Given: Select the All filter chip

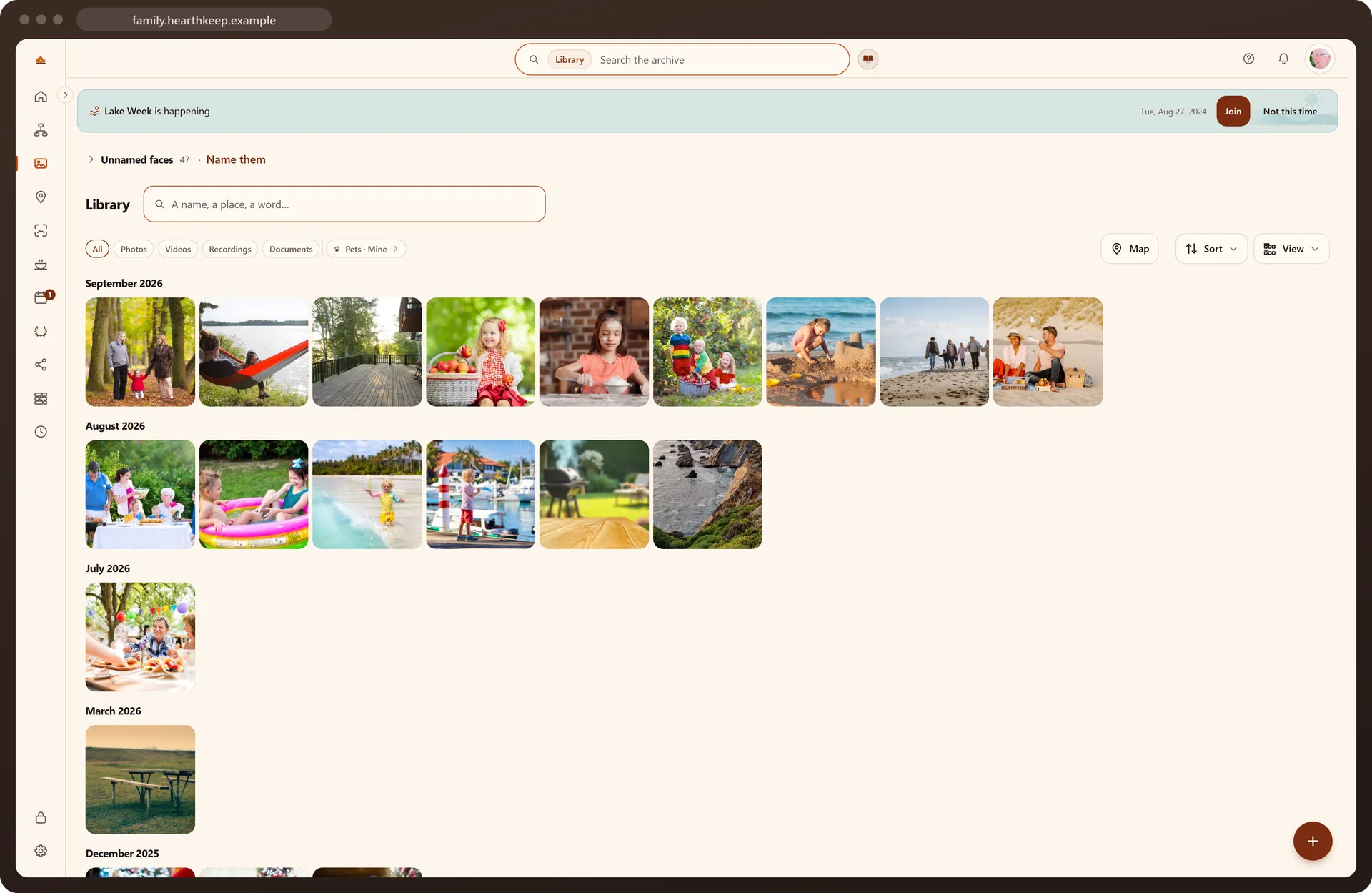Looking at the screenshot, I should [97, 249].
